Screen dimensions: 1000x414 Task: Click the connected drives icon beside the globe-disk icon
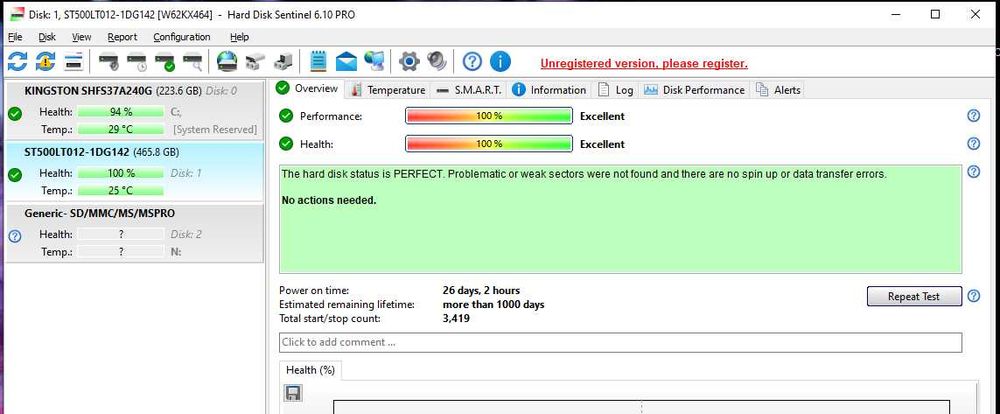pos(255,62)
